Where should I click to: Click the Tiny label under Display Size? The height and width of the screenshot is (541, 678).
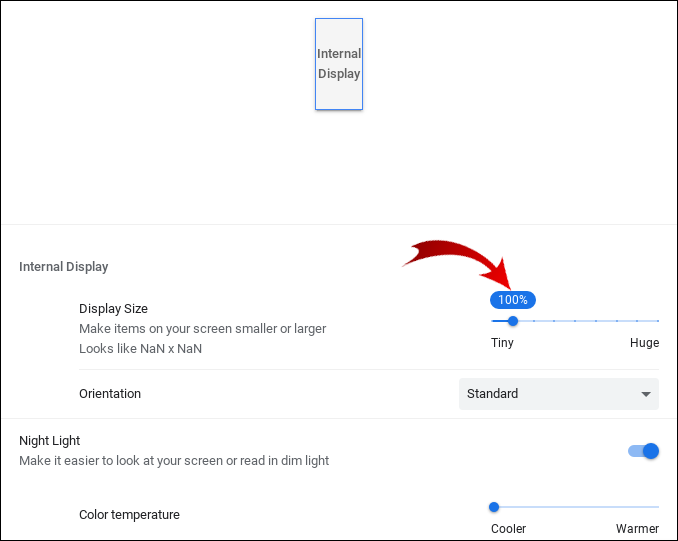point(502,343)
